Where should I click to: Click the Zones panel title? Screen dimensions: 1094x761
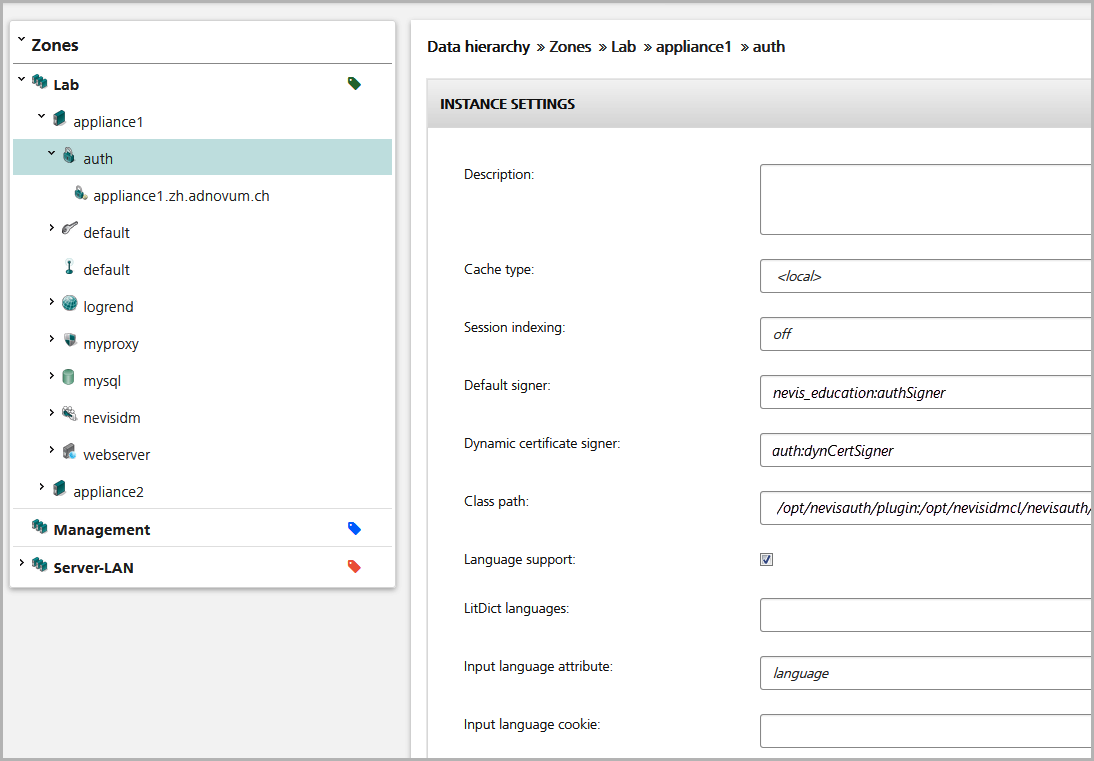(x=55, y=45)
